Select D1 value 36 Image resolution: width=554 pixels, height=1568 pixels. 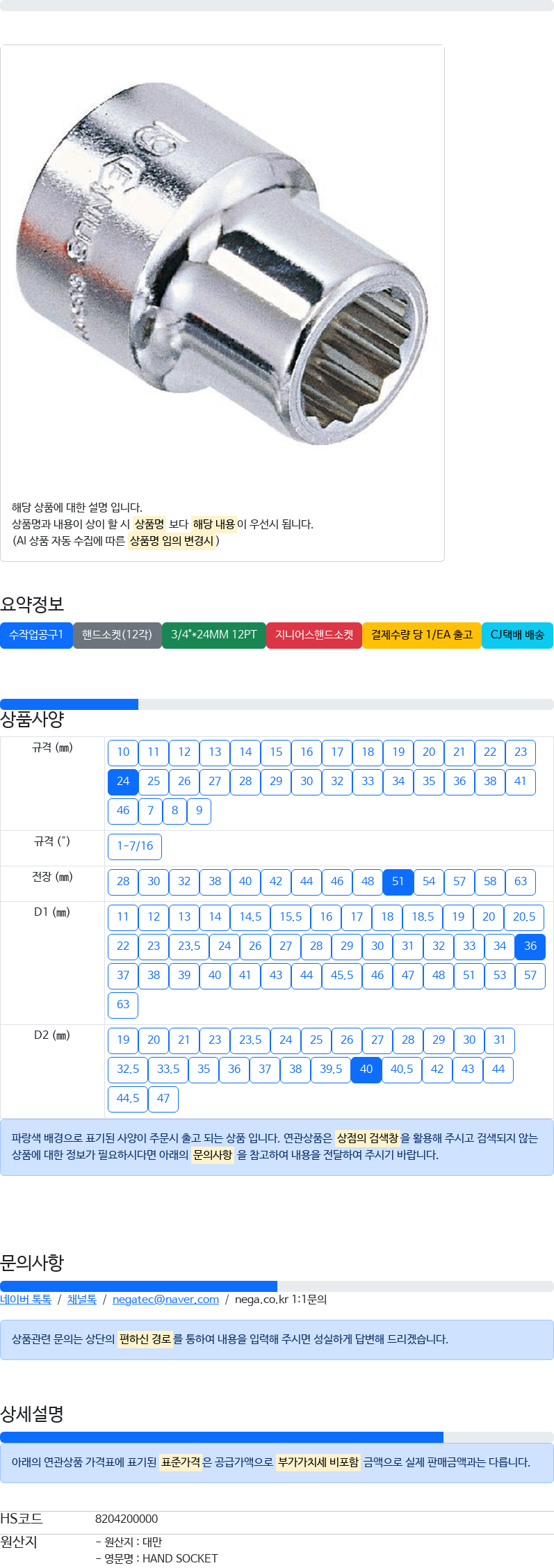[x=530, y=946]
